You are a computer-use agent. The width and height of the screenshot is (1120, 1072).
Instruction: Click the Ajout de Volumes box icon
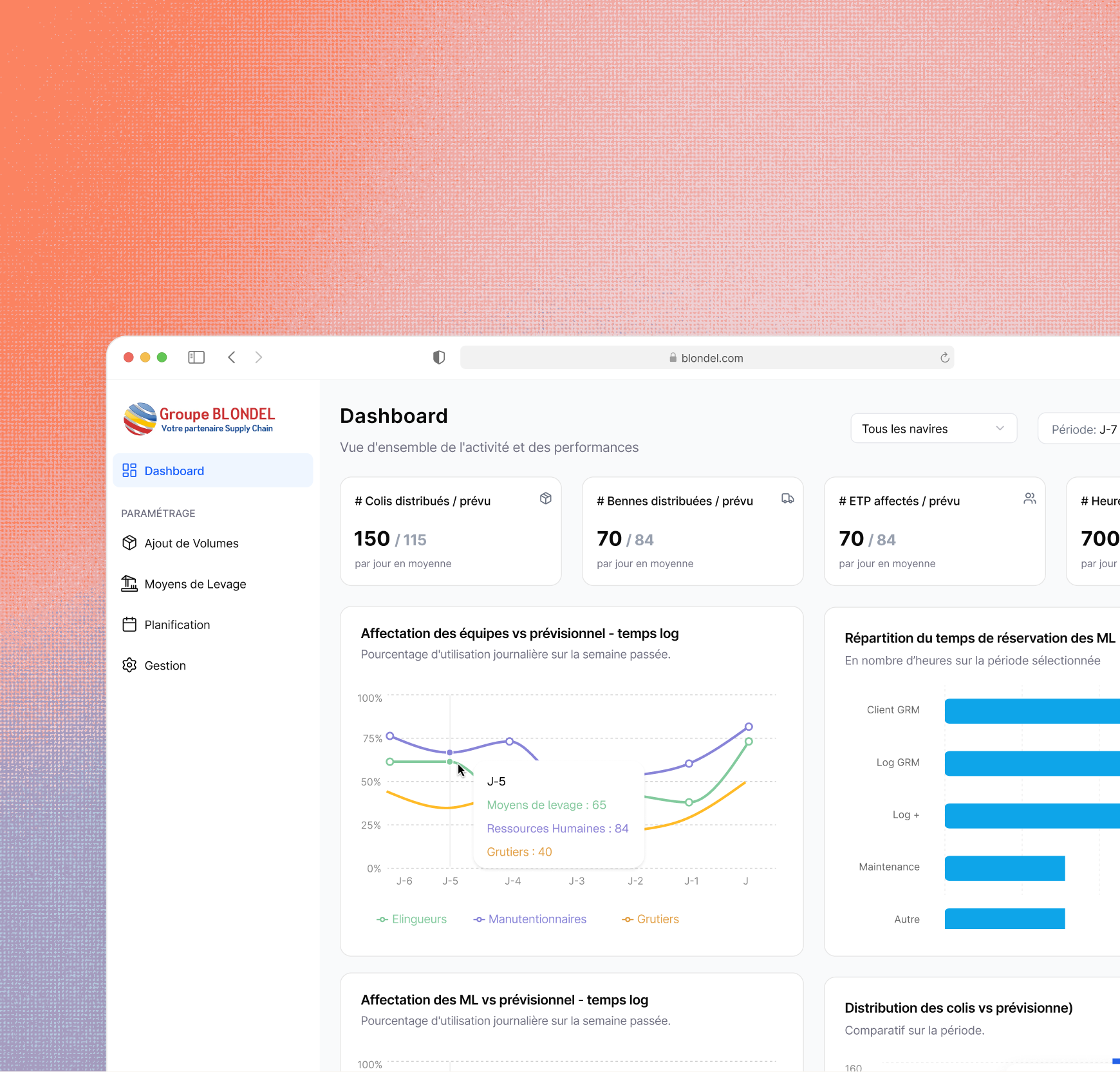(129, 543)
